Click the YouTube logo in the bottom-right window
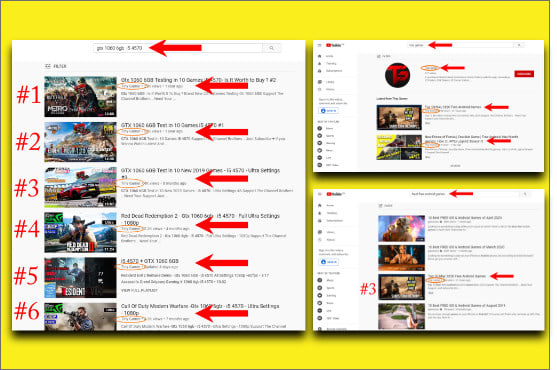This screenshot has height=370, width=557. (335, 194)
